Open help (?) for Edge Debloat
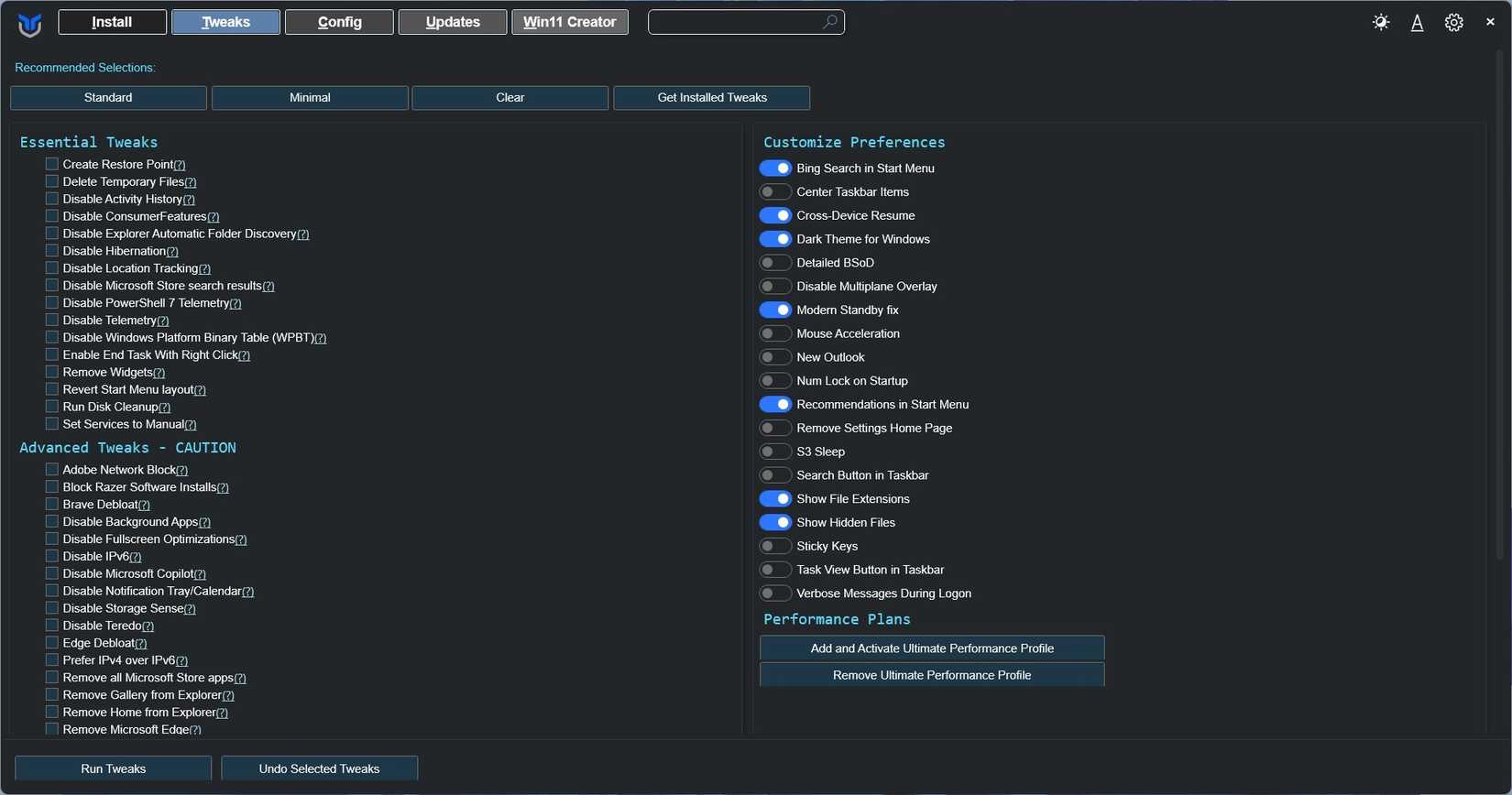Viewport: 1512px width, 795px height. 141,644
